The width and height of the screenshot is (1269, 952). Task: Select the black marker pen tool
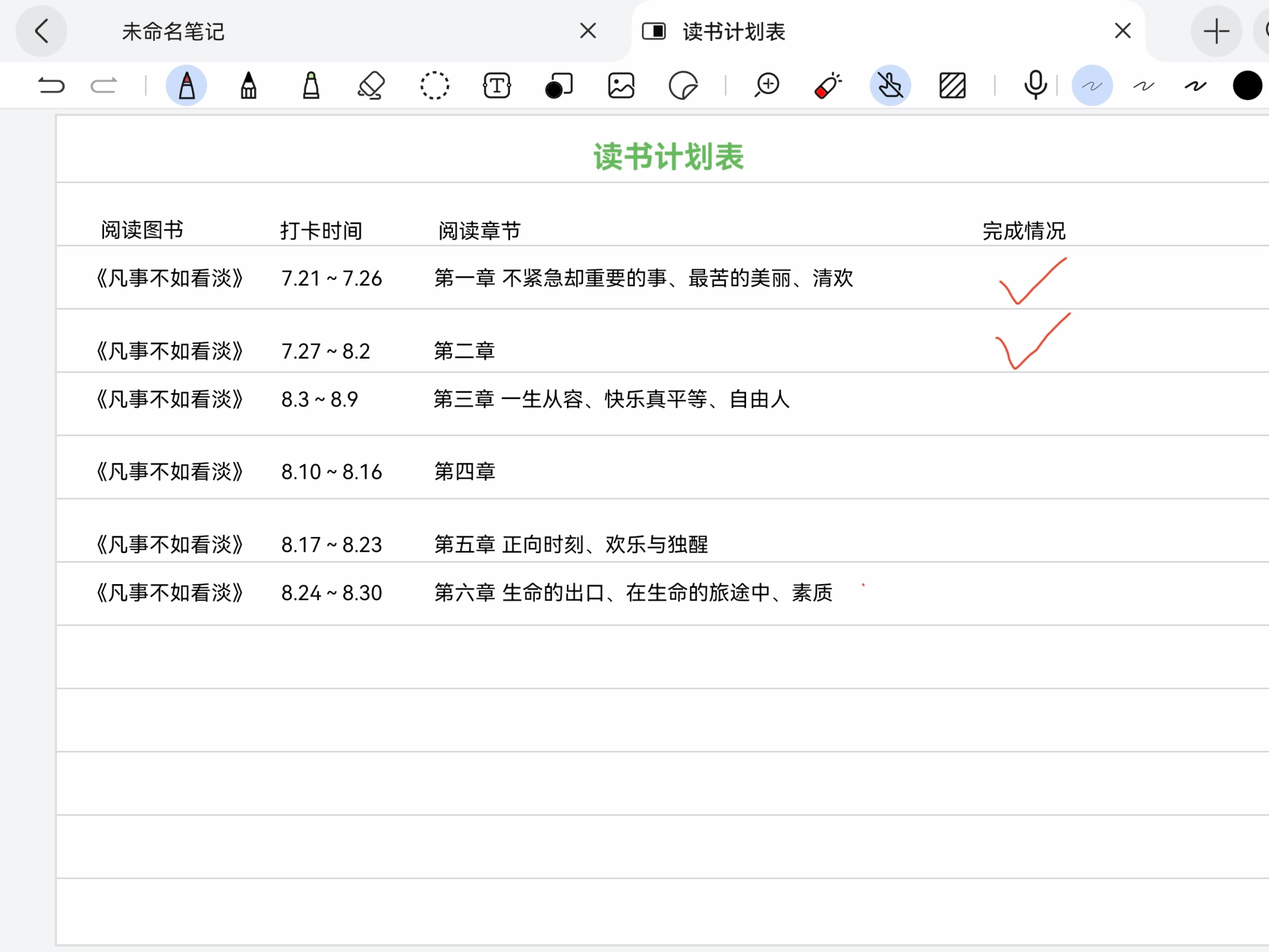tap(248, 85)
